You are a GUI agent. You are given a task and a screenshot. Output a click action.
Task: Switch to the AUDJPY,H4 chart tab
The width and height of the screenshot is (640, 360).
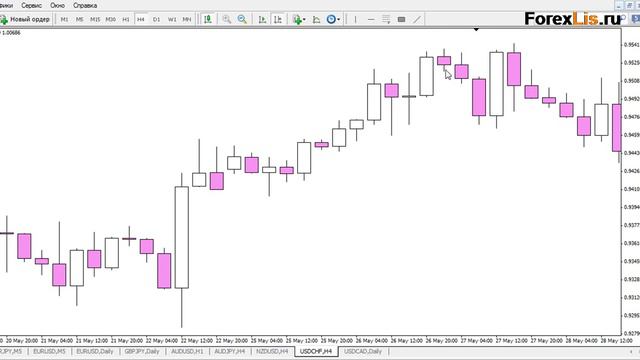pyautogui.click(x=230, y=351)
